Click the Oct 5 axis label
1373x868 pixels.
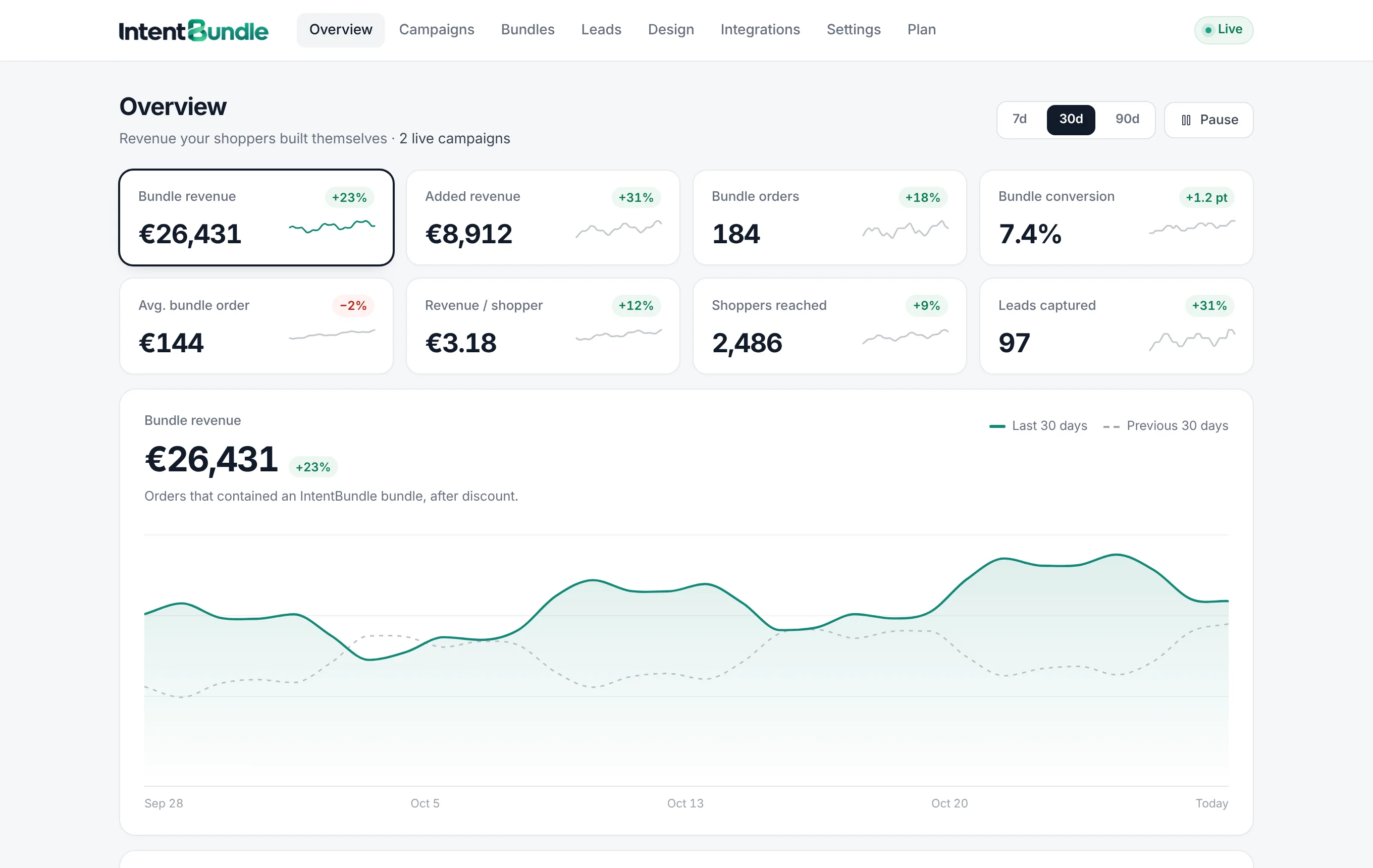tap(425, 803)
